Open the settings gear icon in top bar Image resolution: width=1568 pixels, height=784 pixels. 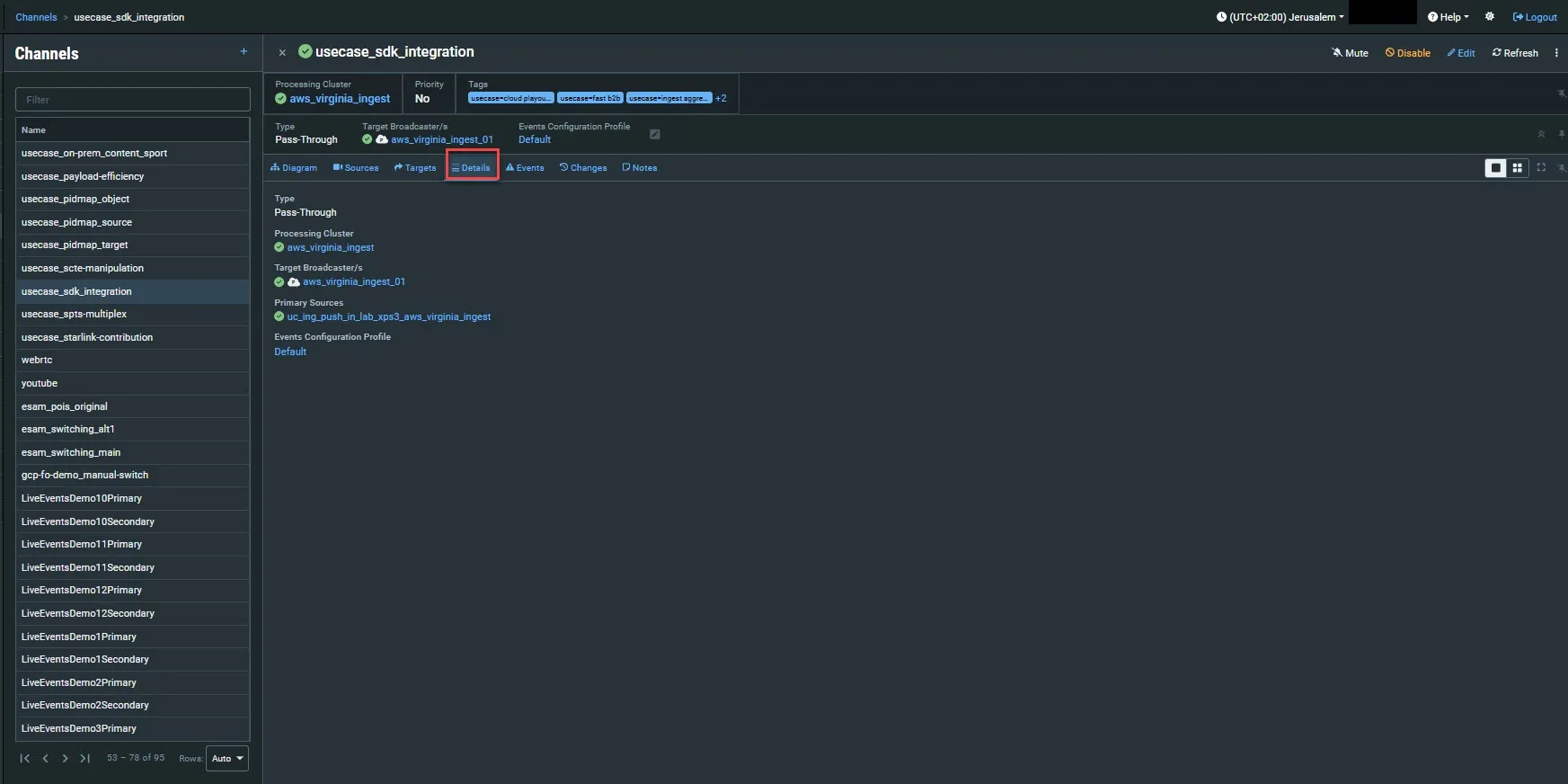click(1490, 17)
